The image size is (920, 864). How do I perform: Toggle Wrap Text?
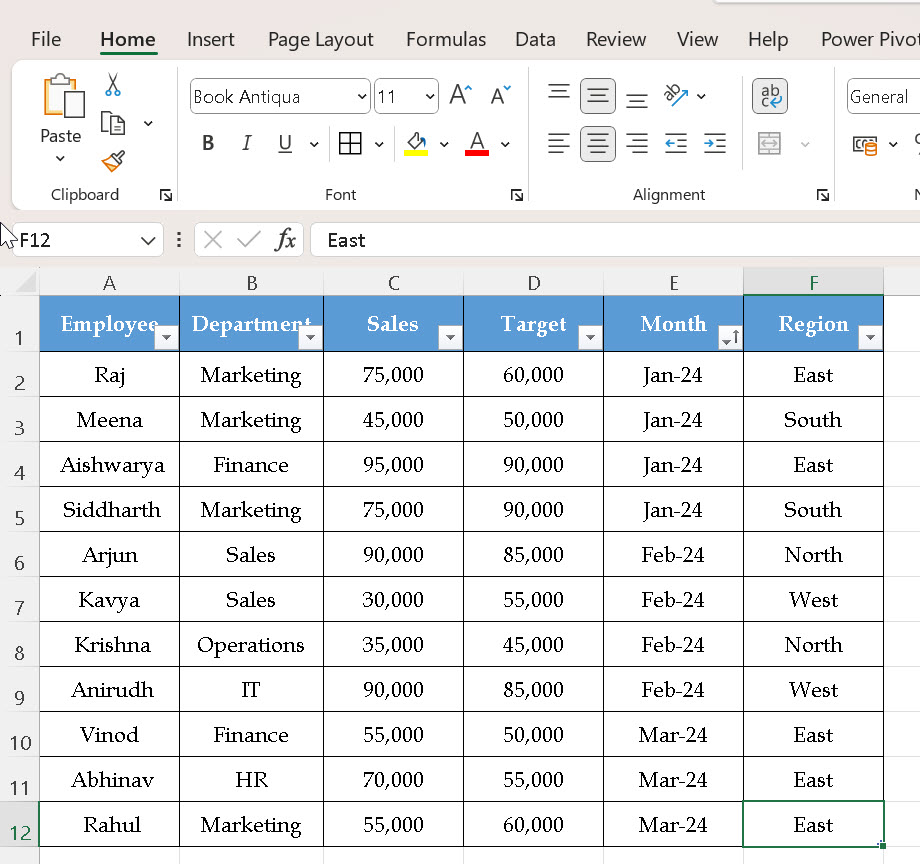tap(770, 96)
